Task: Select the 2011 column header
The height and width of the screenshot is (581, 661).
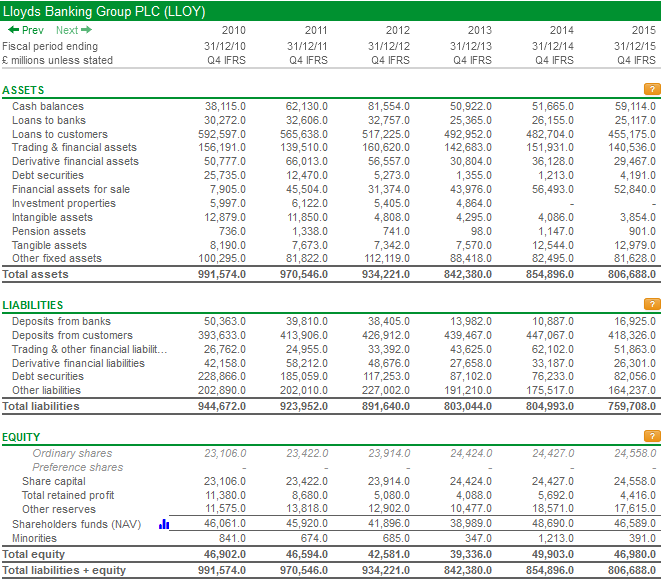Action: pyautogui.click(x=316, y=30)
